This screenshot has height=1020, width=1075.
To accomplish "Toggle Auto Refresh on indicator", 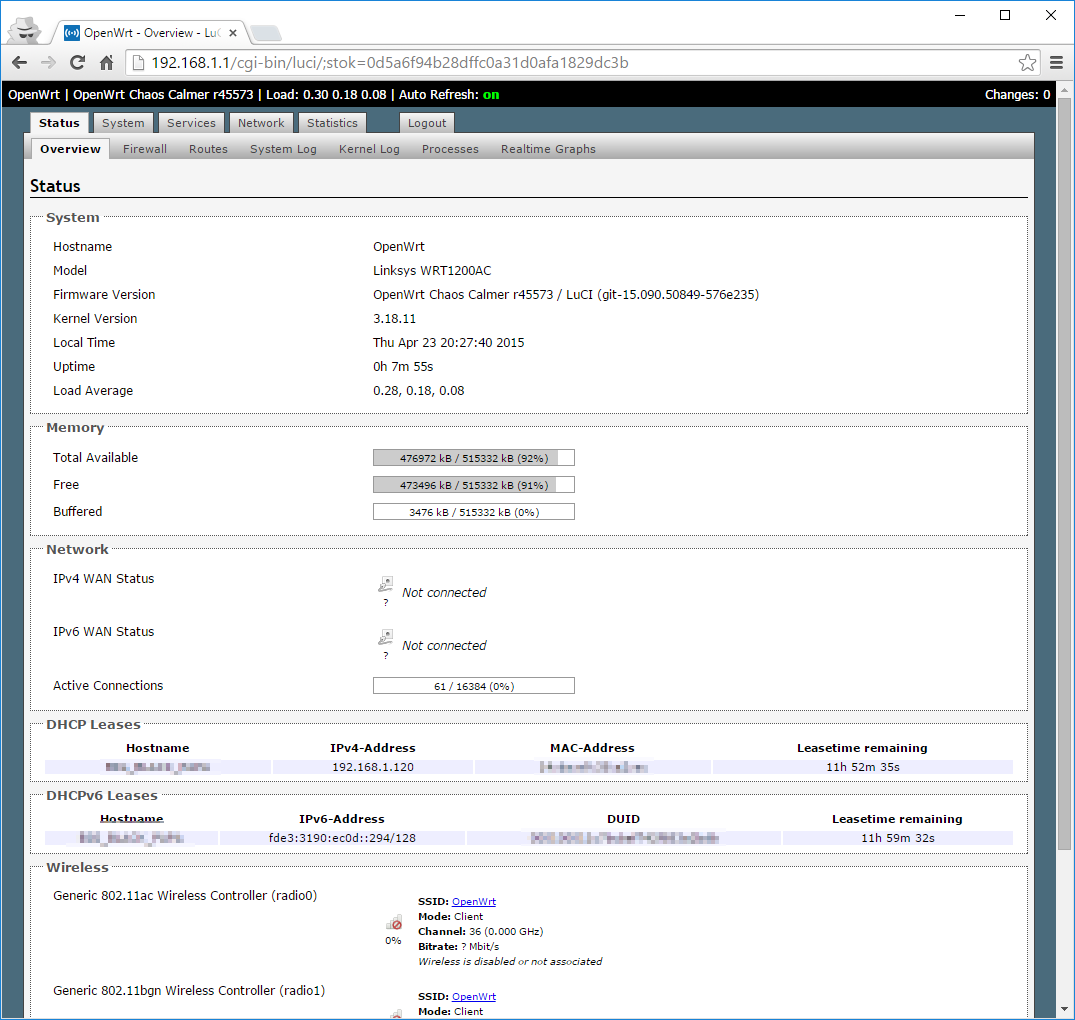I will [x=490, y=95].
